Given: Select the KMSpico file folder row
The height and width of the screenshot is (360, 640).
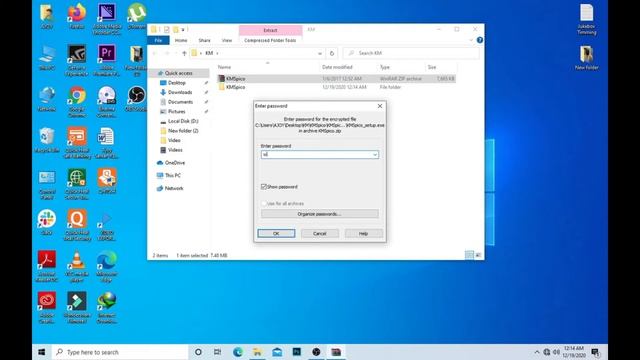Looking at the screenshot, I should pos(336,87).
